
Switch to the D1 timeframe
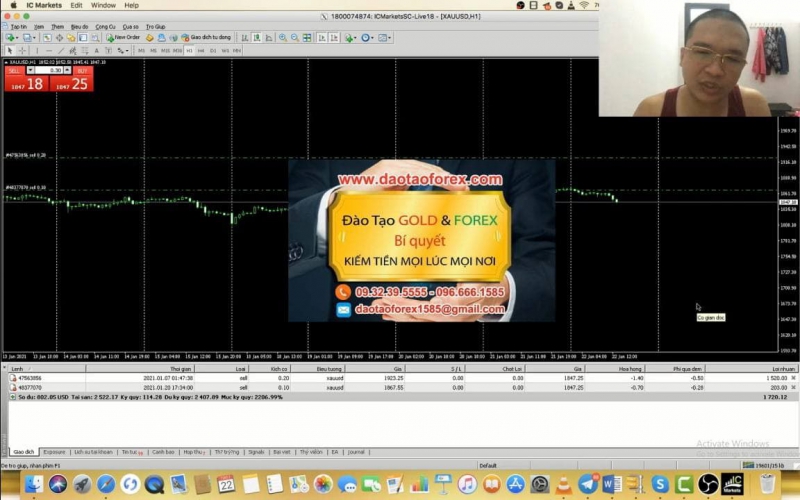click(213, 51)
